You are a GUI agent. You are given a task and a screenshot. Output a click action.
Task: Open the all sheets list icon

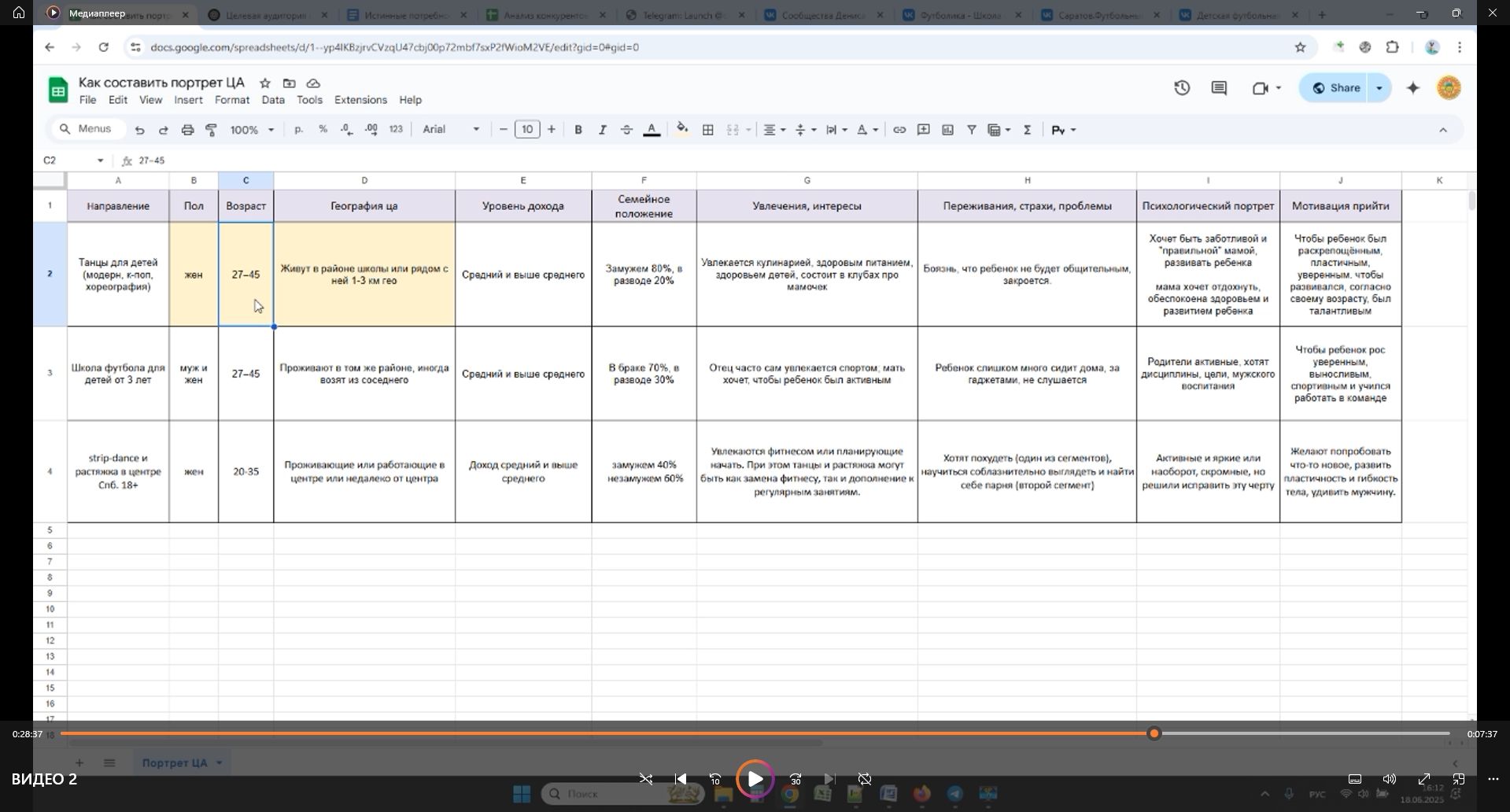tap(109, 762)
